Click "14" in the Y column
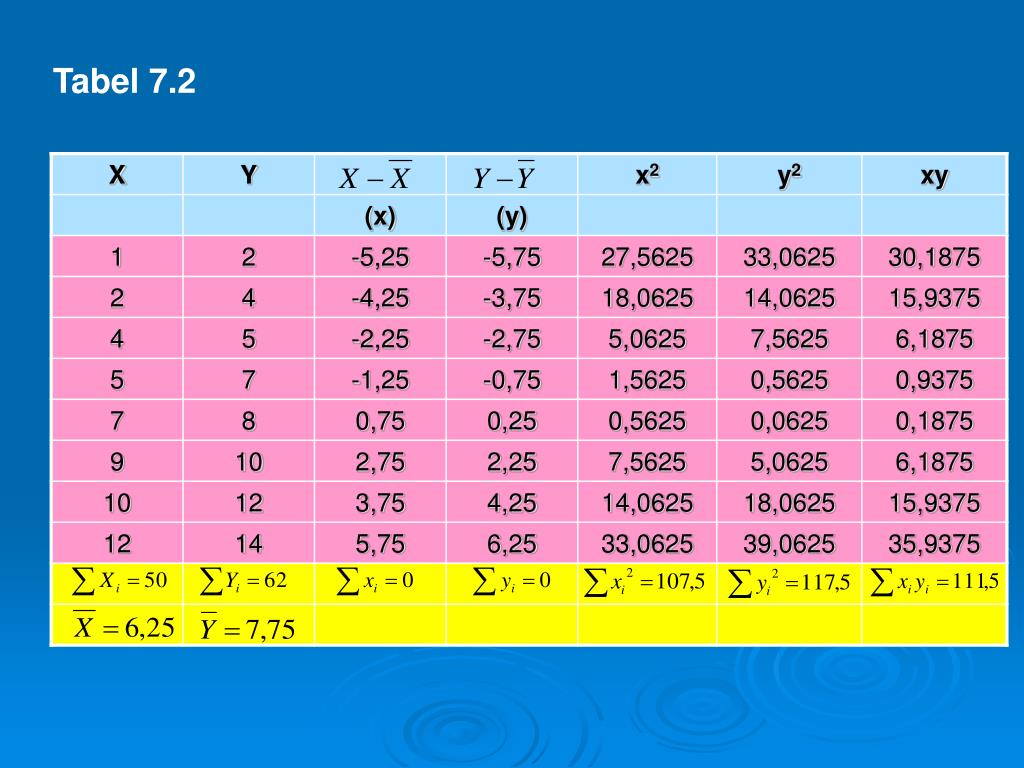Viewport: 1024px width, 768px height. [249, 544]
